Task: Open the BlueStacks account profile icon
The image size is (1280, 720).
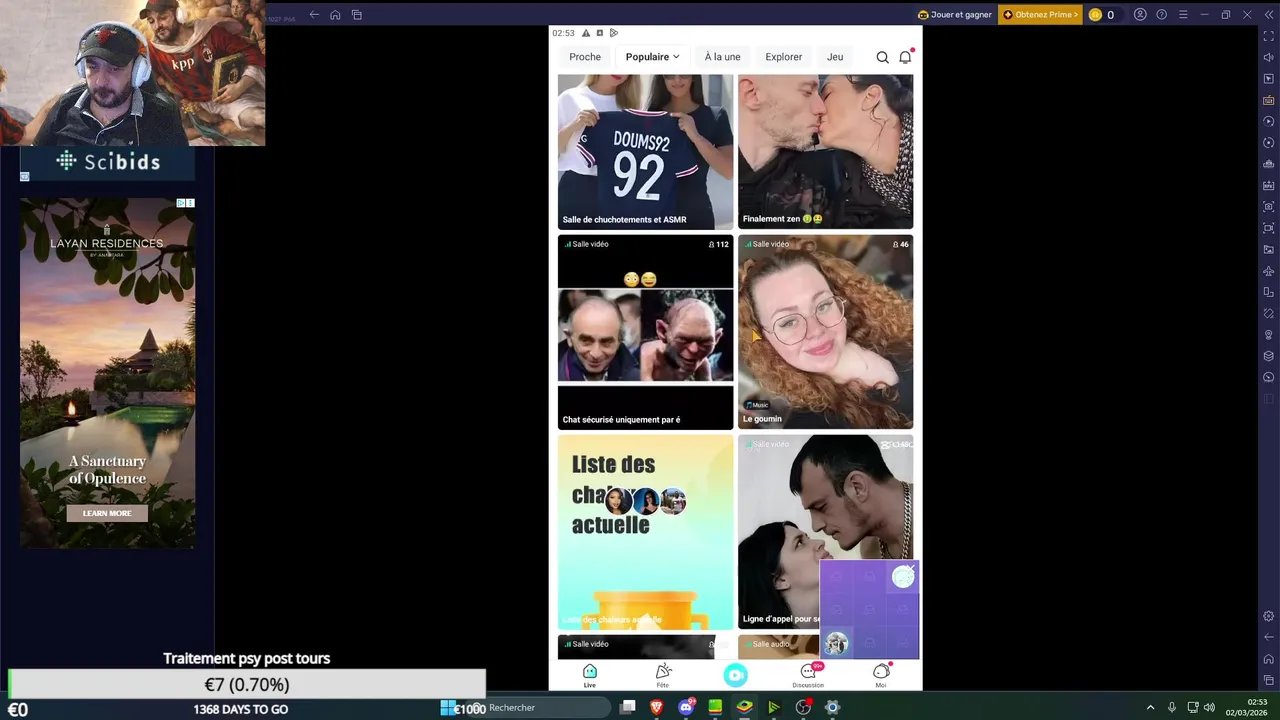Action: 1140,15
